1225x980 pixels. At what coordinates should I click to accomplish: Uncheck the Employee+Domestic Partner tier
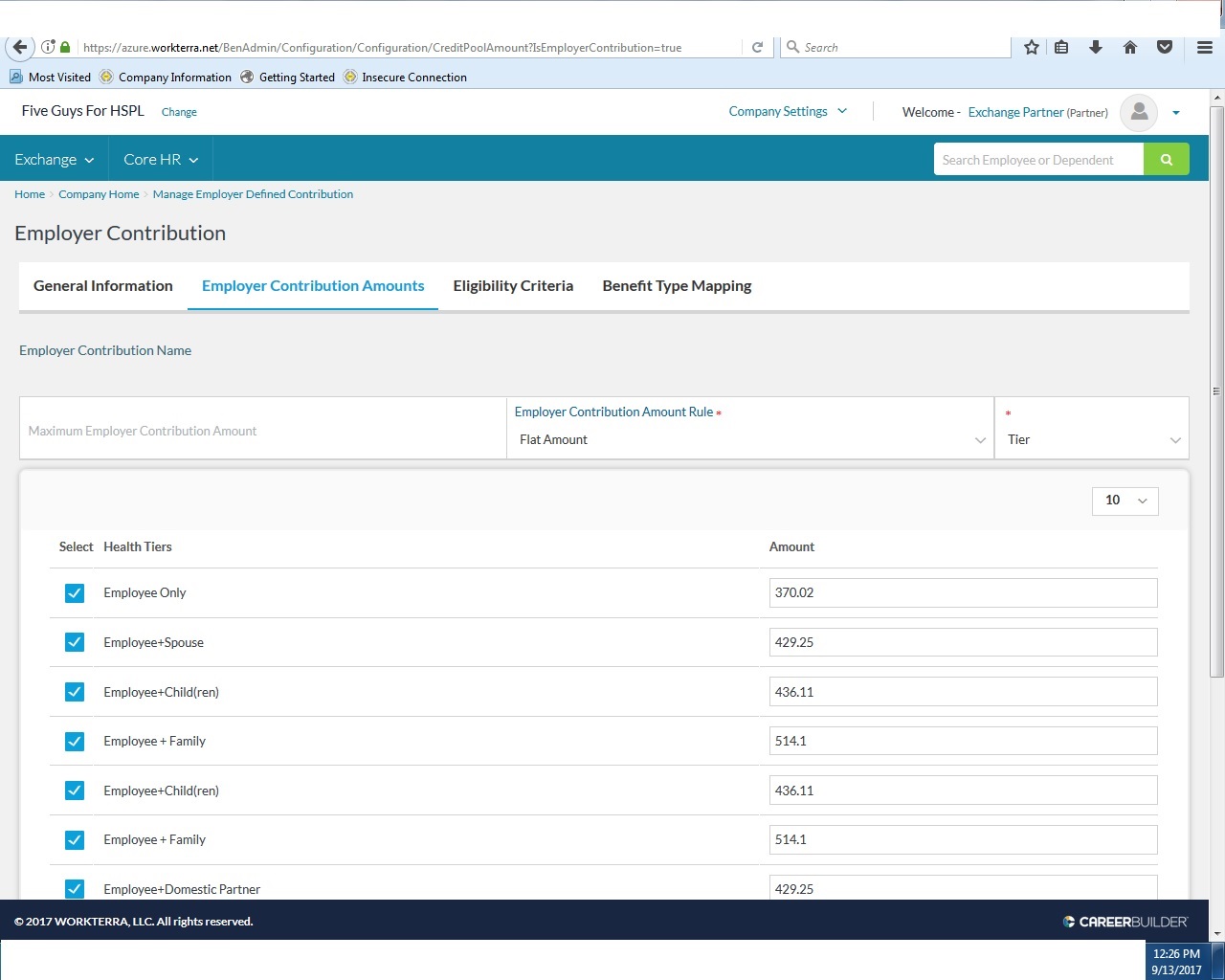[x=75, y=889]
